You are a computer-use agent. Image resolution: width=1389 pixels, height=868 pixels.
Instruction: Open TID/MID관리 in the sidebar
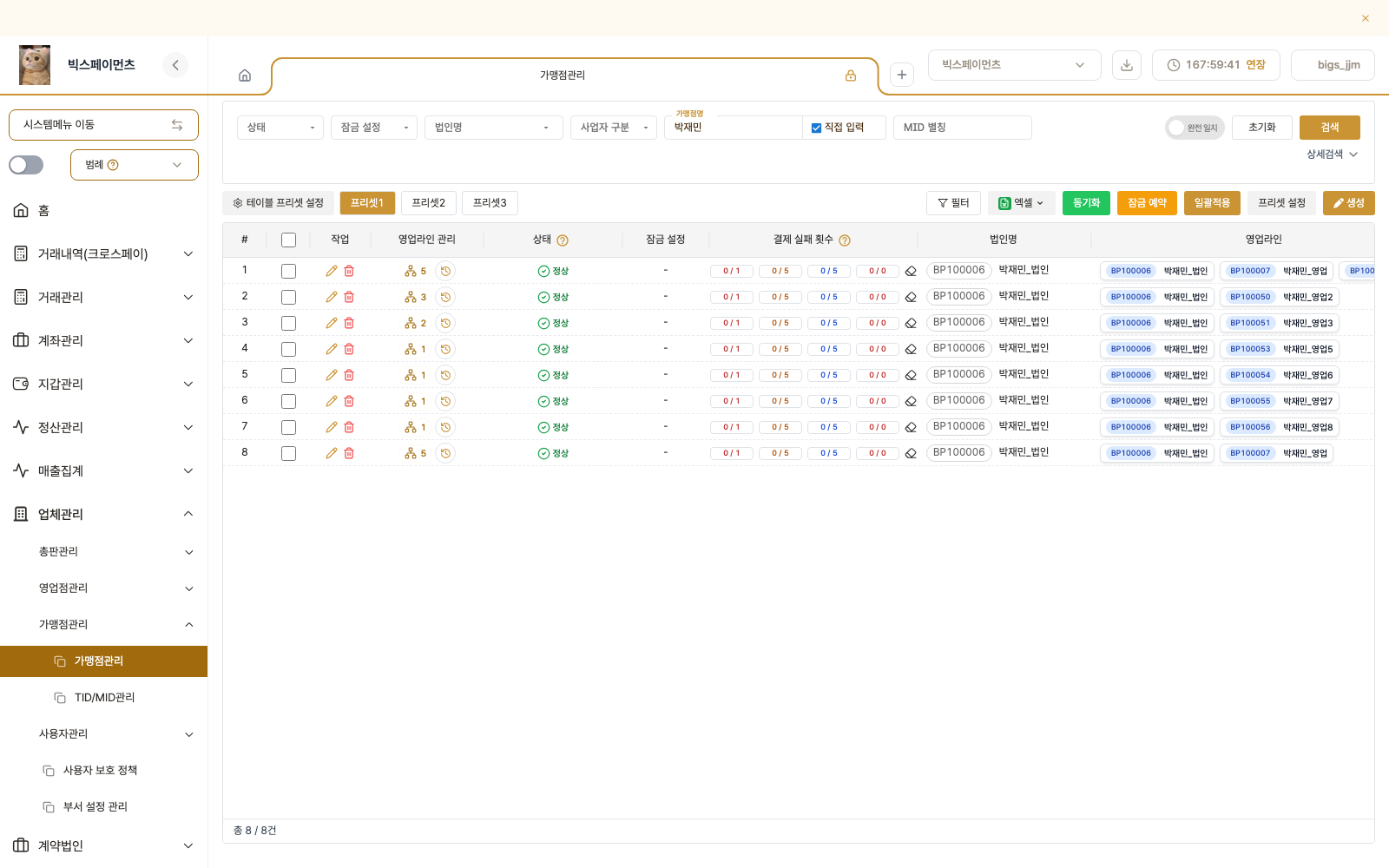point(104,697)
